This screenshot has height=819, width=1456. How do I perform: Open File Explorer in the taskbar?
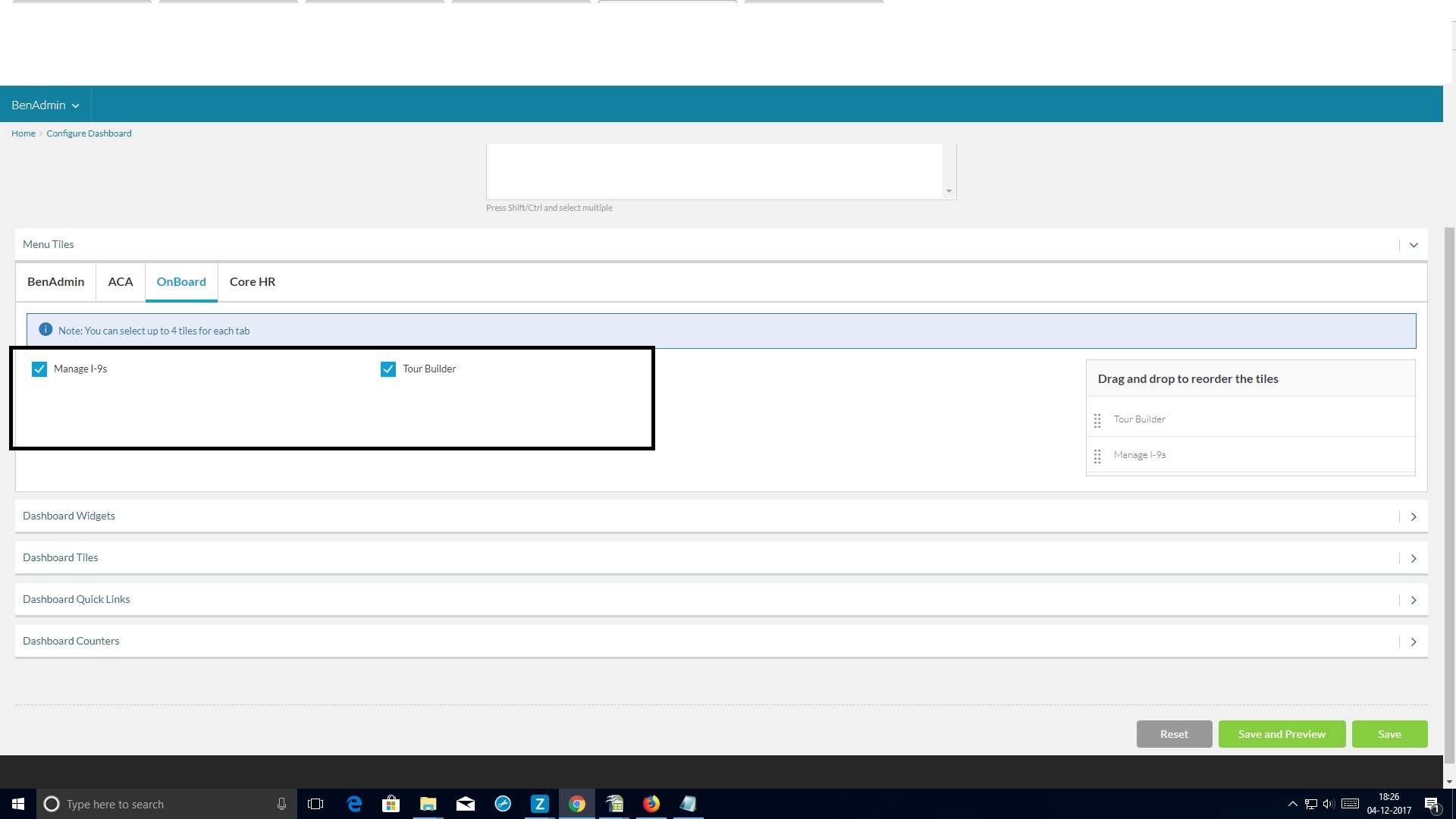coord(428,804)
